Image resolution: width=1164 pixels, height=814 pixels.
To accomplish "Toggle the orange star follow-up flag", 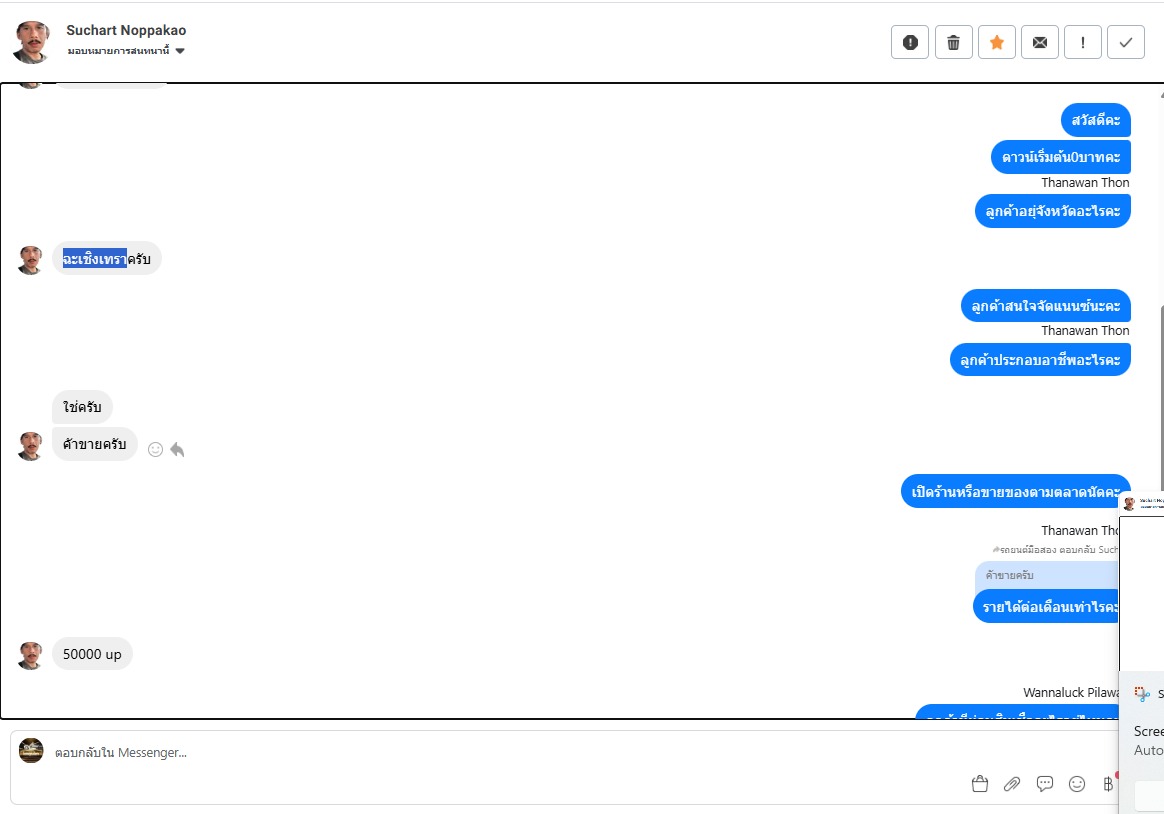I will pos(996,42).
